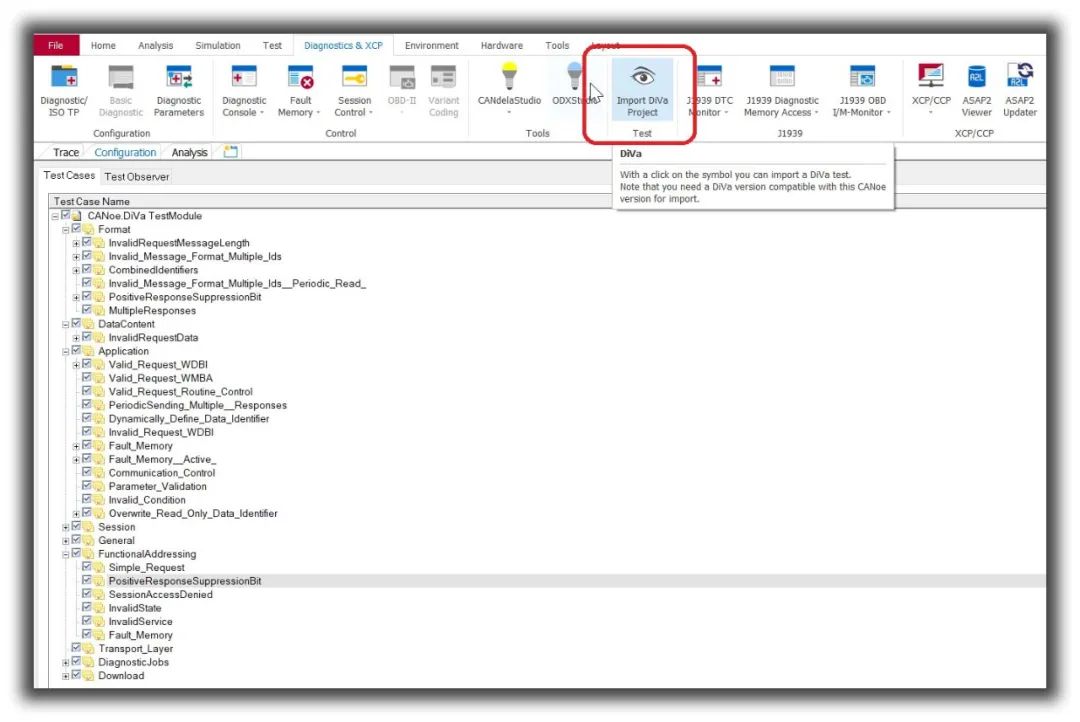Click the OBD-II icon
The width and height of the screenshot is (1080, 722).
(x=402, y=76)
